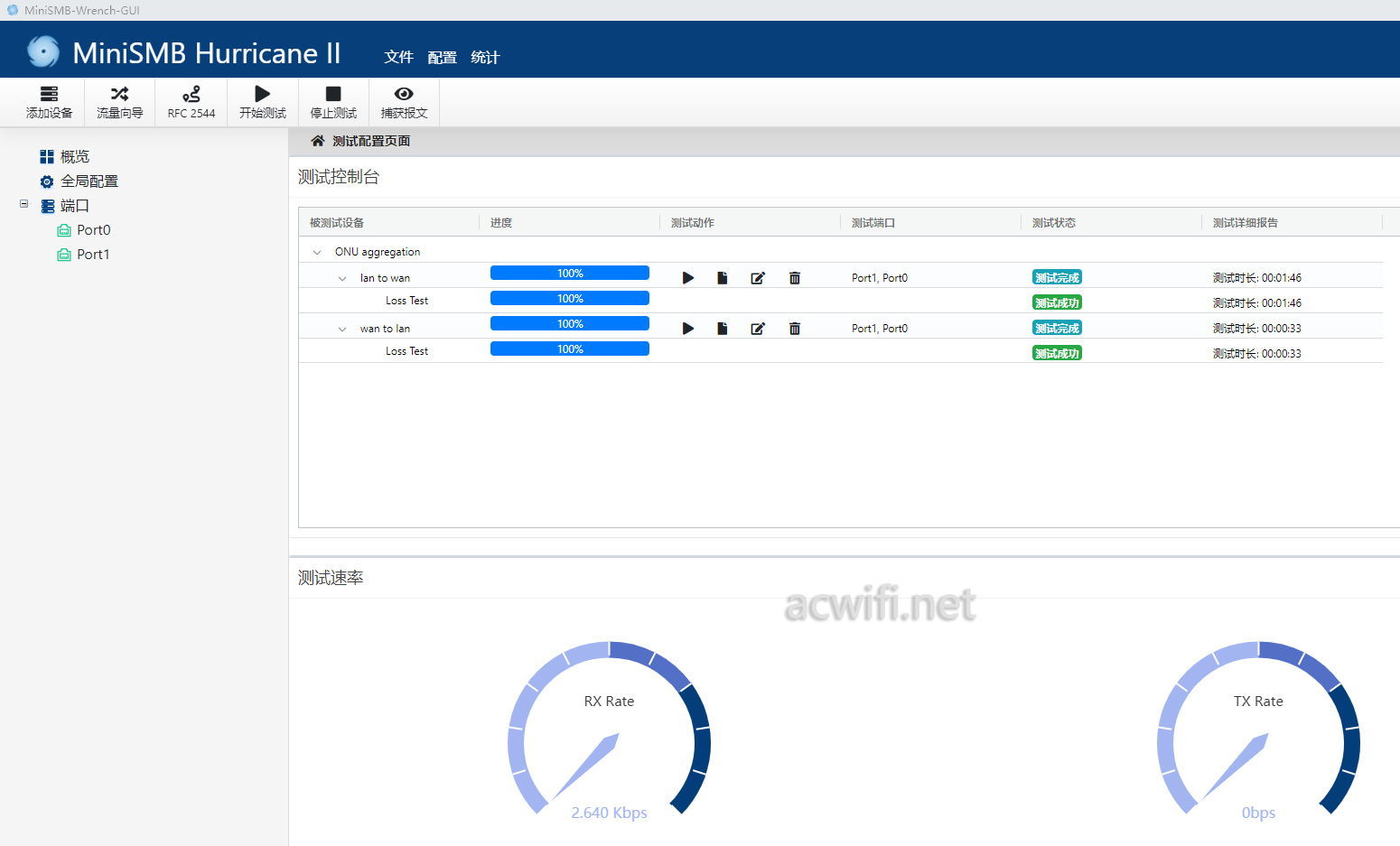Click Port1, Port0 cell for wan to lan
Screen dimensions: 1400x846
pyautogui.click(x=880, y=329)
